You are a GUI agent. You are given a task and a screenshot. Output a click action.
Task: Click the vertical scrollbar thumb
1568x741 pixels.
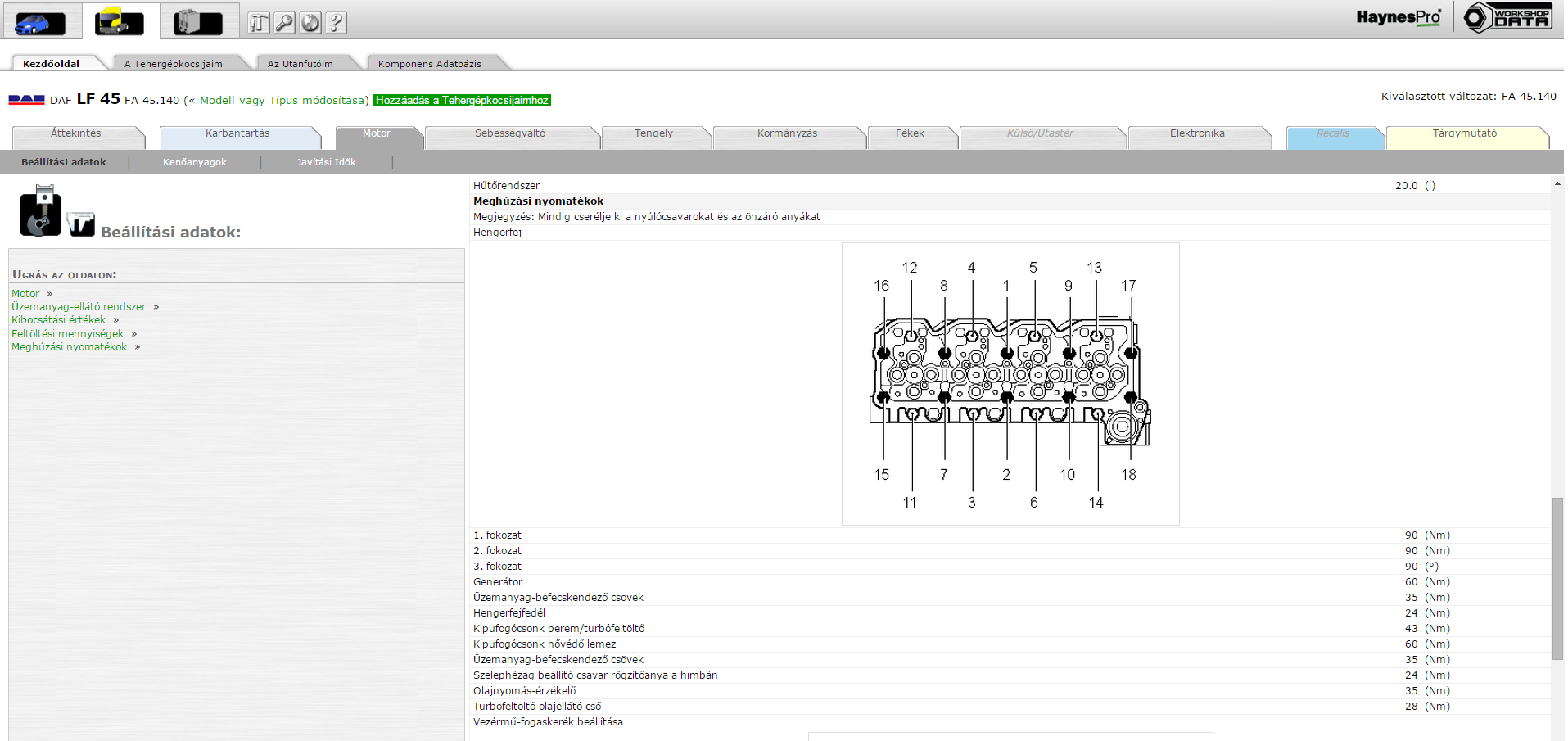point(1557,577)
